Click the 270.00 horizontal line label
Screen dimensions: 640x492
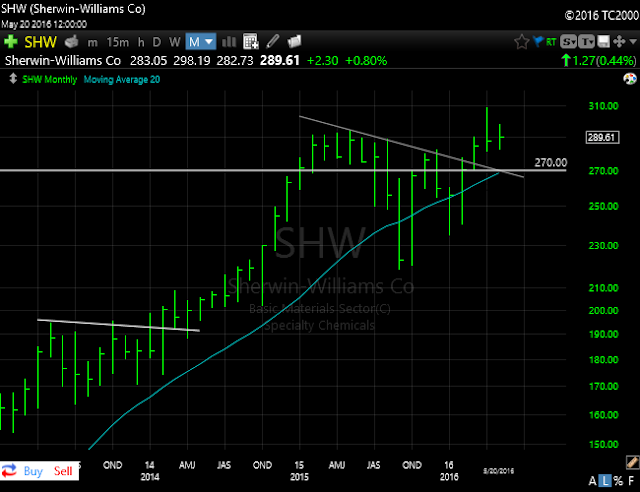click(551, 163)
